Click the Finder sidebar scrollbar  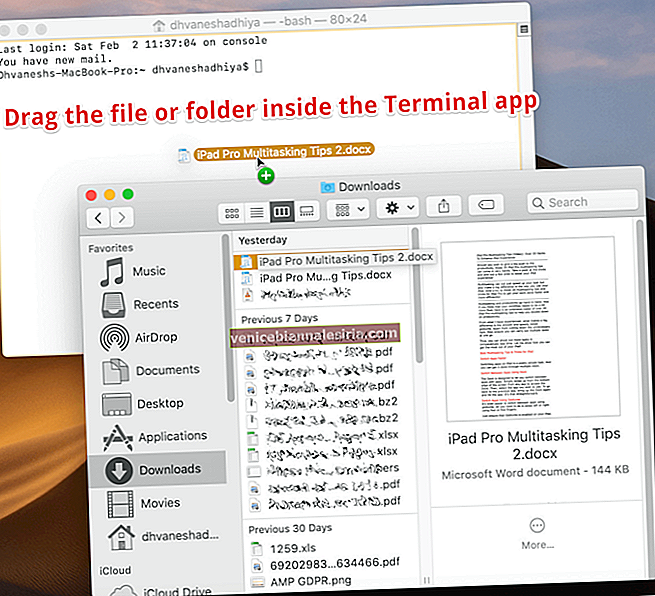(x=227, y=318)
